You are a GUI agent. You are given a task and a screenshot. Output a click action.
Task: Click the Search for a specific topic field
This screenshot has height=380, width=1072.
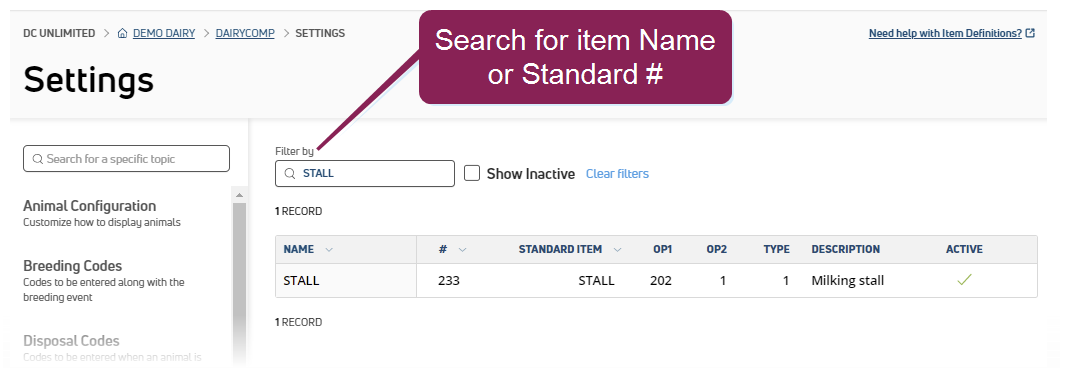click(126, 159)
